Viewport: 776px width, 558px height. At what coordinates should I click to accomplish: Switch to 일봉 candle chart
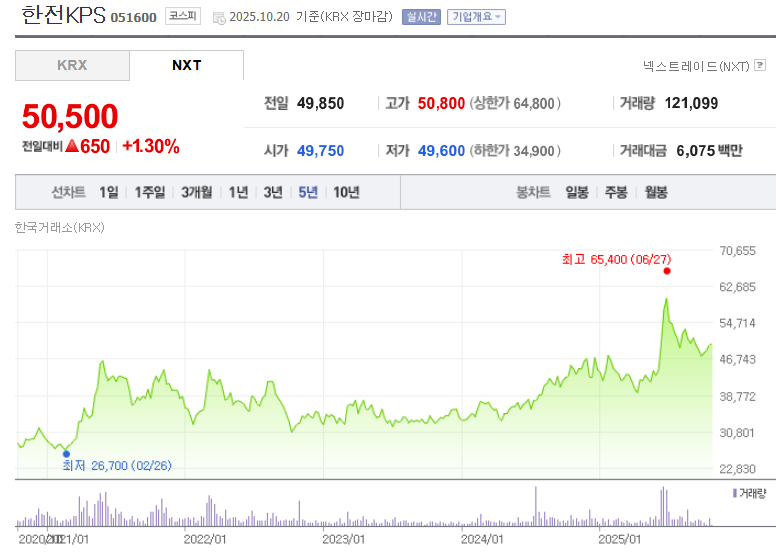(x=577, y=192)
